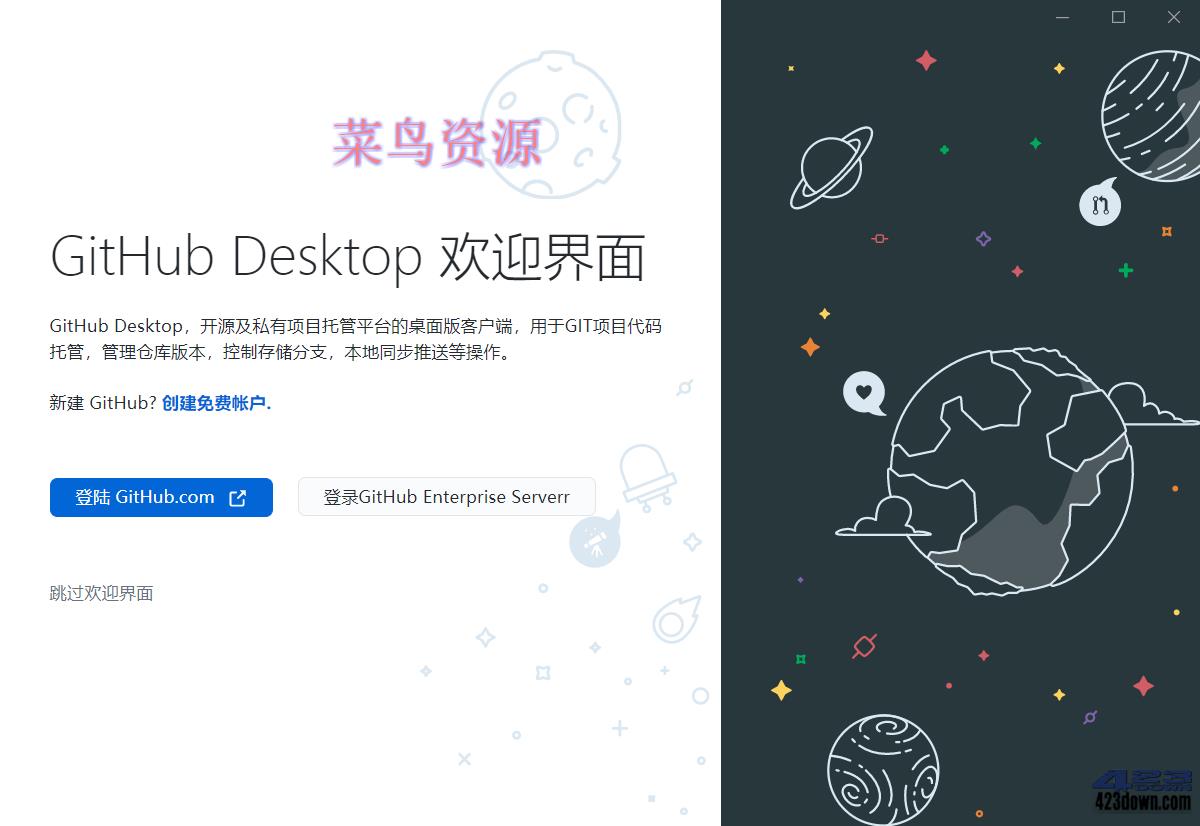Click the ringed Saturn planet drawing
The height and width of the screenshot is (826, 1200).
pos(830,165)
